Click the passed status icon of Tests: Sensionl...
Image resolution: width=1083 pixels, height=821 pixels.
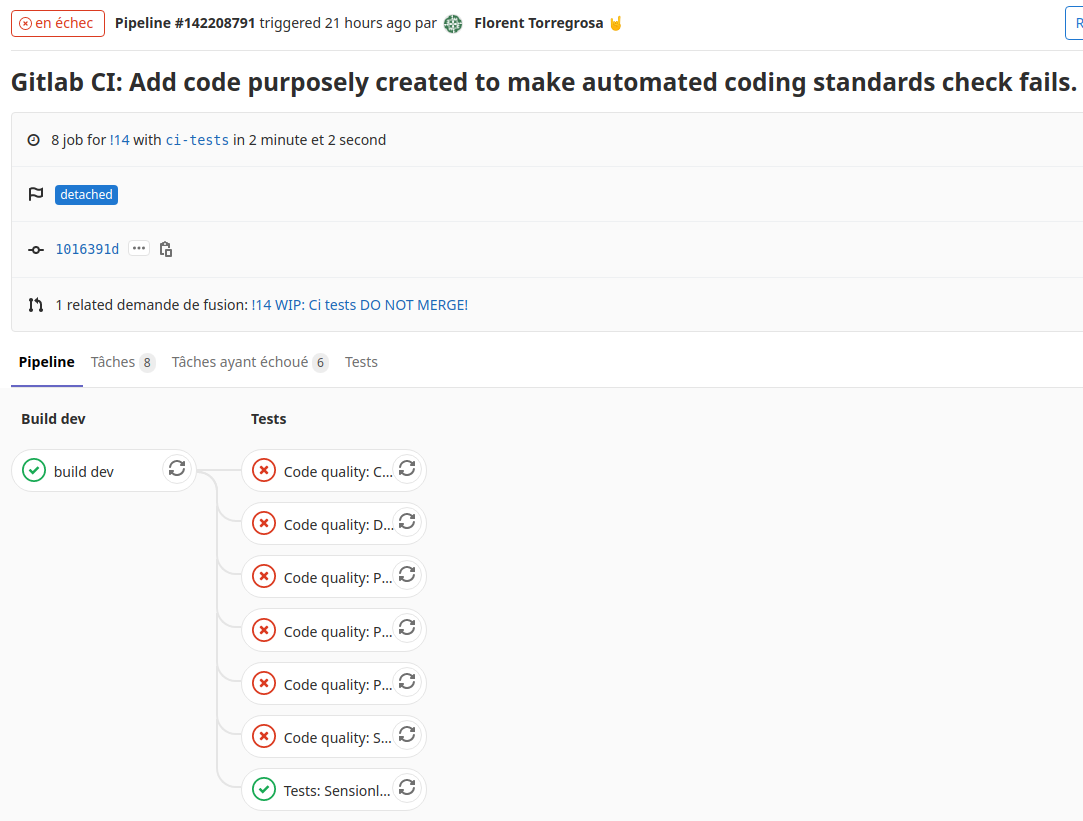tap(264, 789)
